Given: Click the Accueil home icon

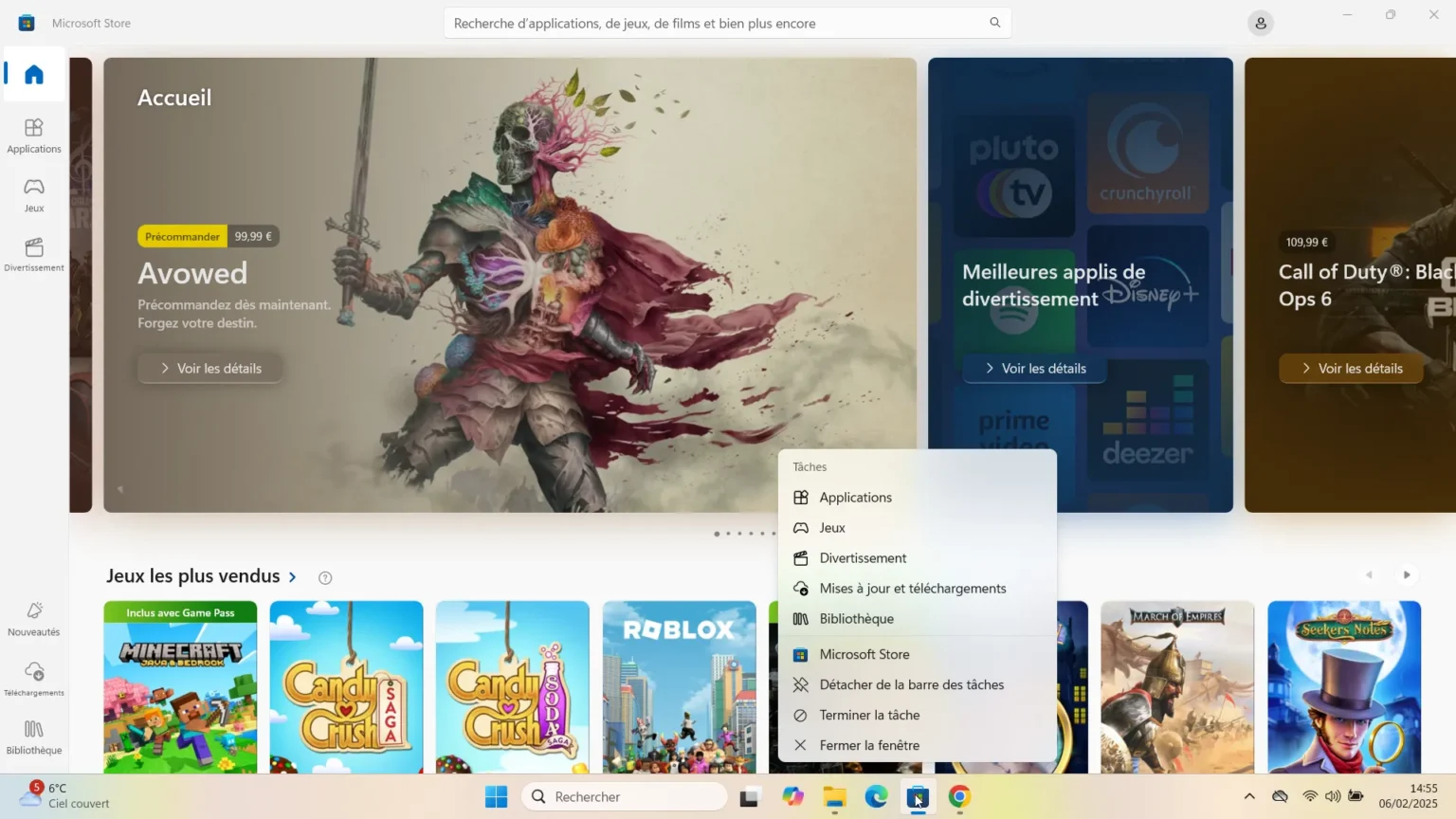Looking at the screenshot, I should click(x=34, y=75).
